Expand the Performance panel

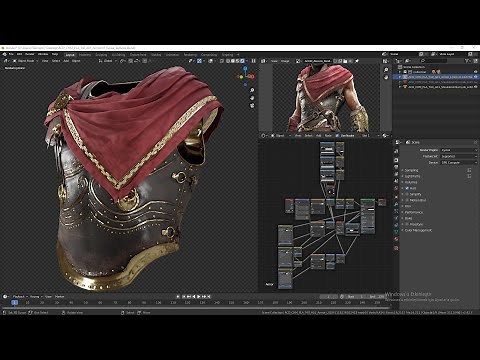pos(413,212)
